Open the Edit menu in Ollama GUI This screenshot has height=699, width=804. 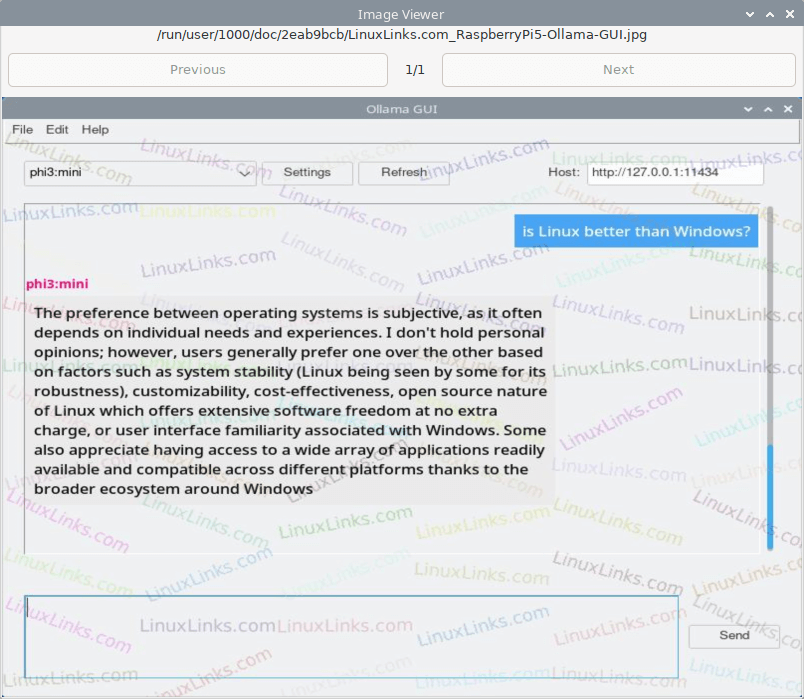pyautogui.click(x=57, y=130)
